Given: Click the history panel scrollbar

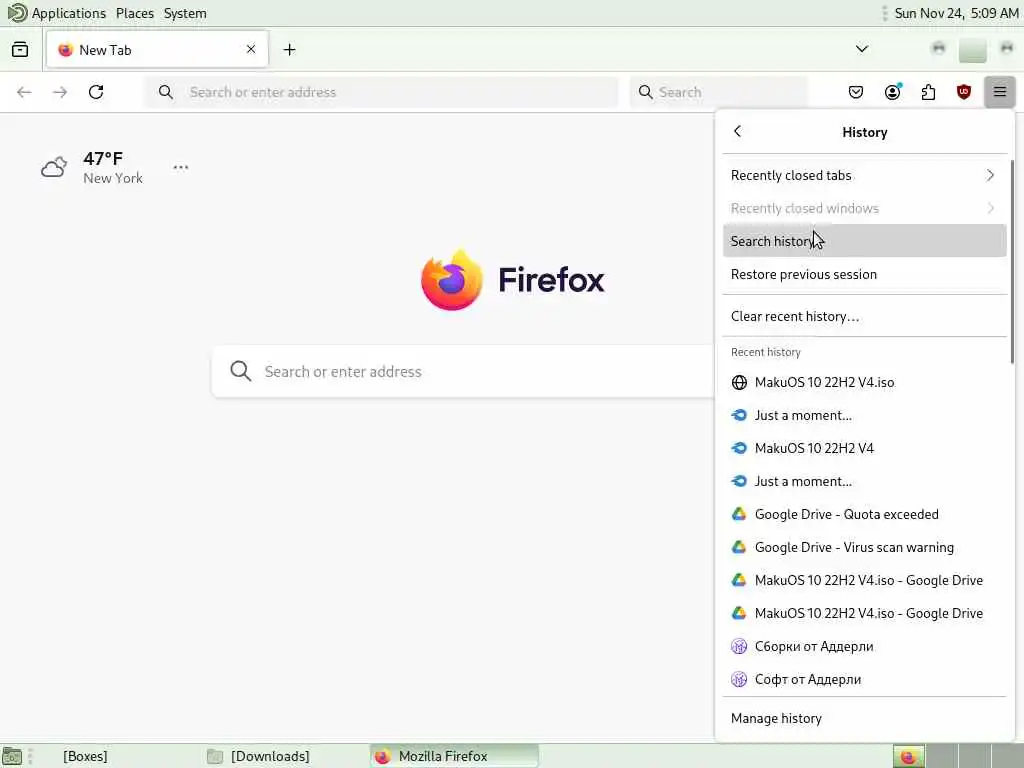Looking at the screenshot, I should [1012, 261].
